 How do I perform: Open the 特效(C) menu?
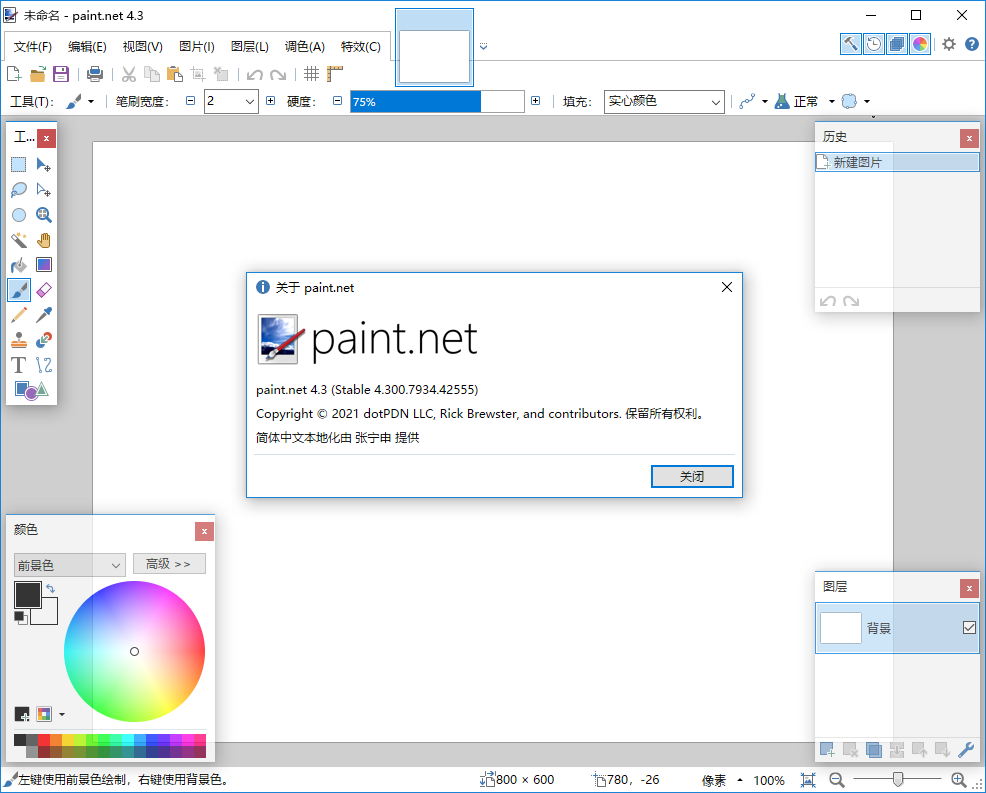tap(361, 47)
